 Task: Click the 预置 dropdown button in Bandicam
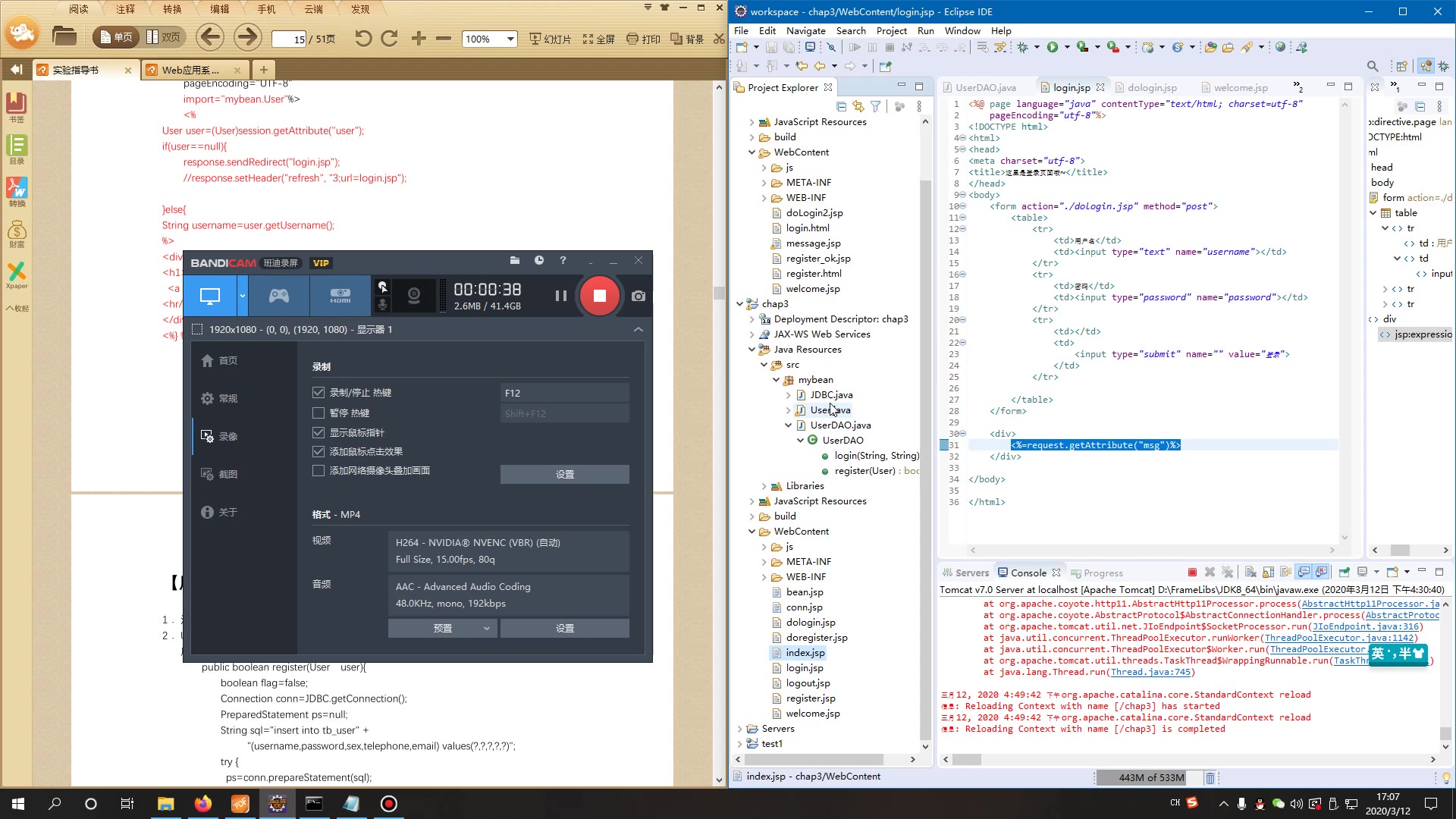[x=442, y=627]
